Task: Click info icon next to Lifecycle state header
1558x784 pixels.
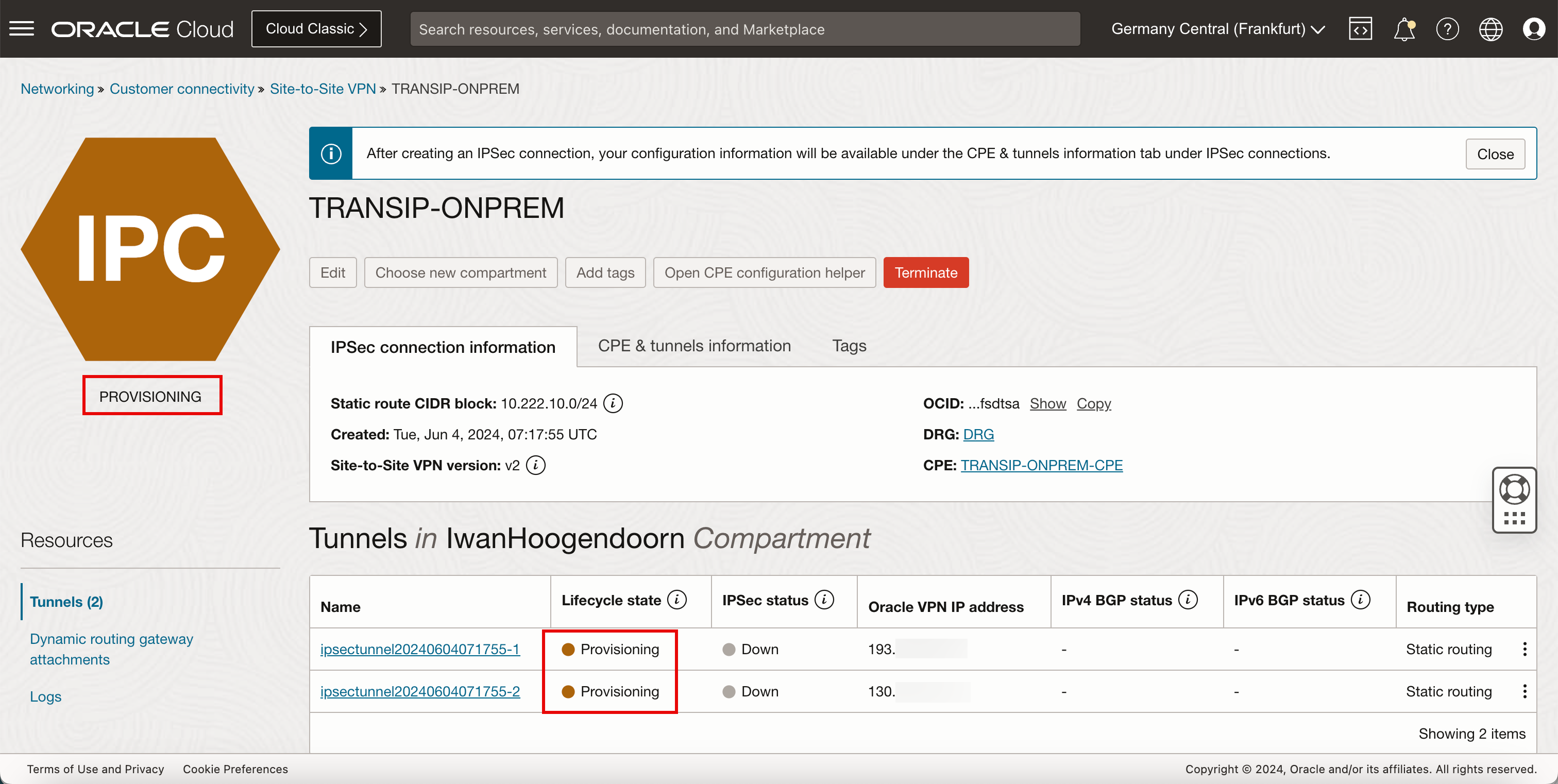Action: point(677,600)
